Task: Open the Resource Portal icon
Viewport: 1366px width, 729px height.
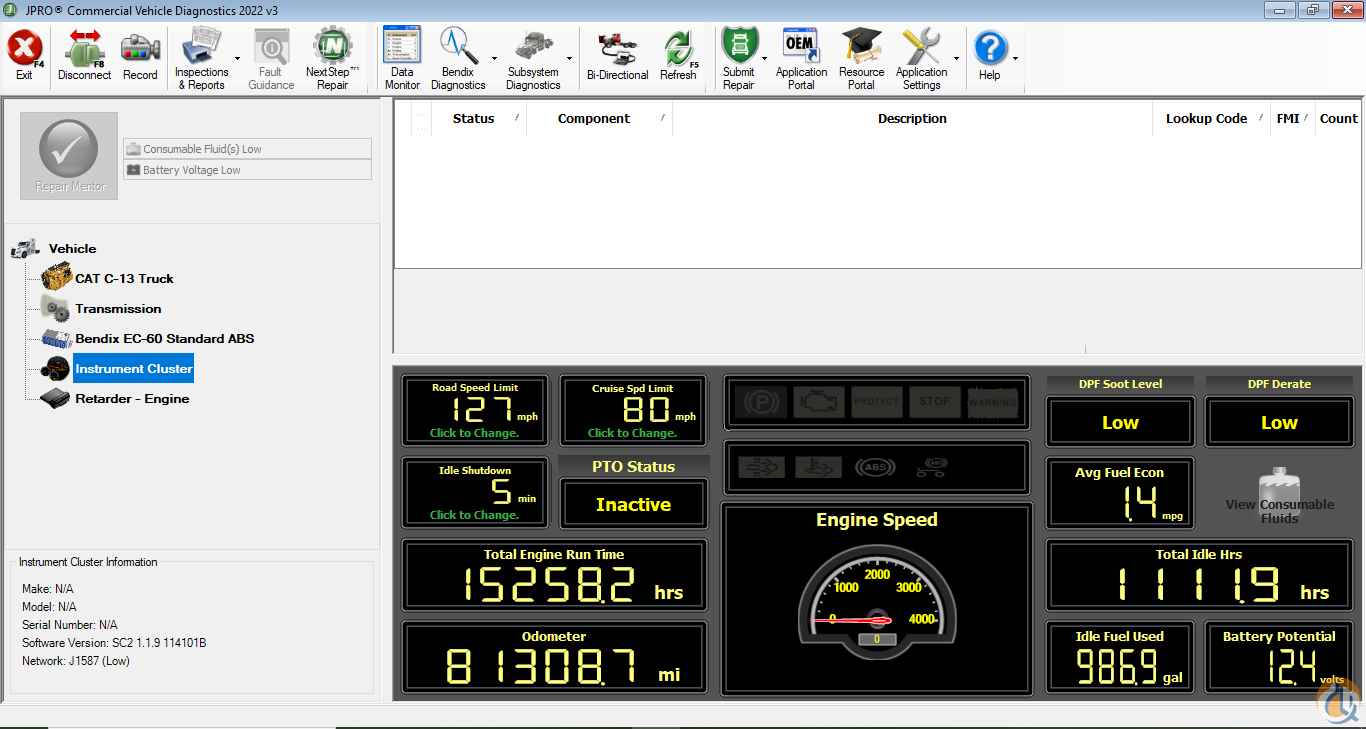Action: pos(861,58)
